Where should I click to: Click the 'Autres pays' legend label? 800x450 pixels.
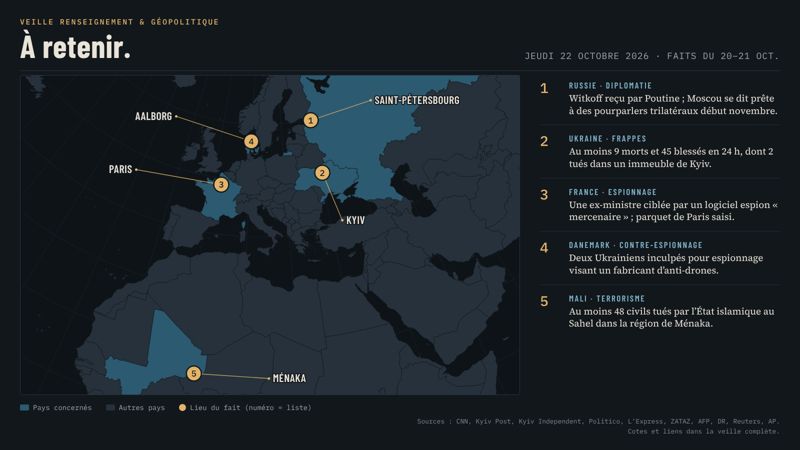point(142,408)
